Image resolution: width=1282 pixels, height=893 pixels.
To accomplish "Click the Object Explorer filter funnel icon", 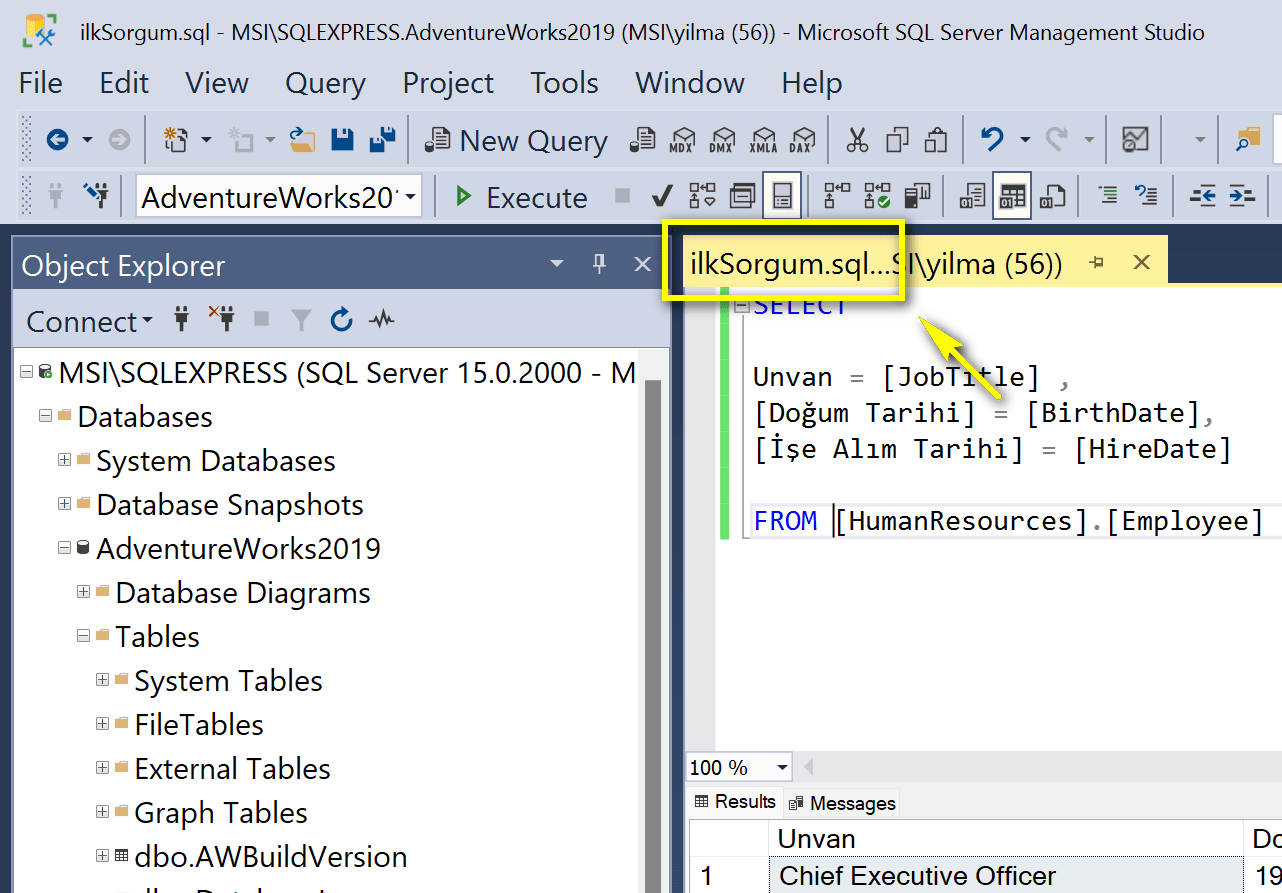I will coord(301,320).
